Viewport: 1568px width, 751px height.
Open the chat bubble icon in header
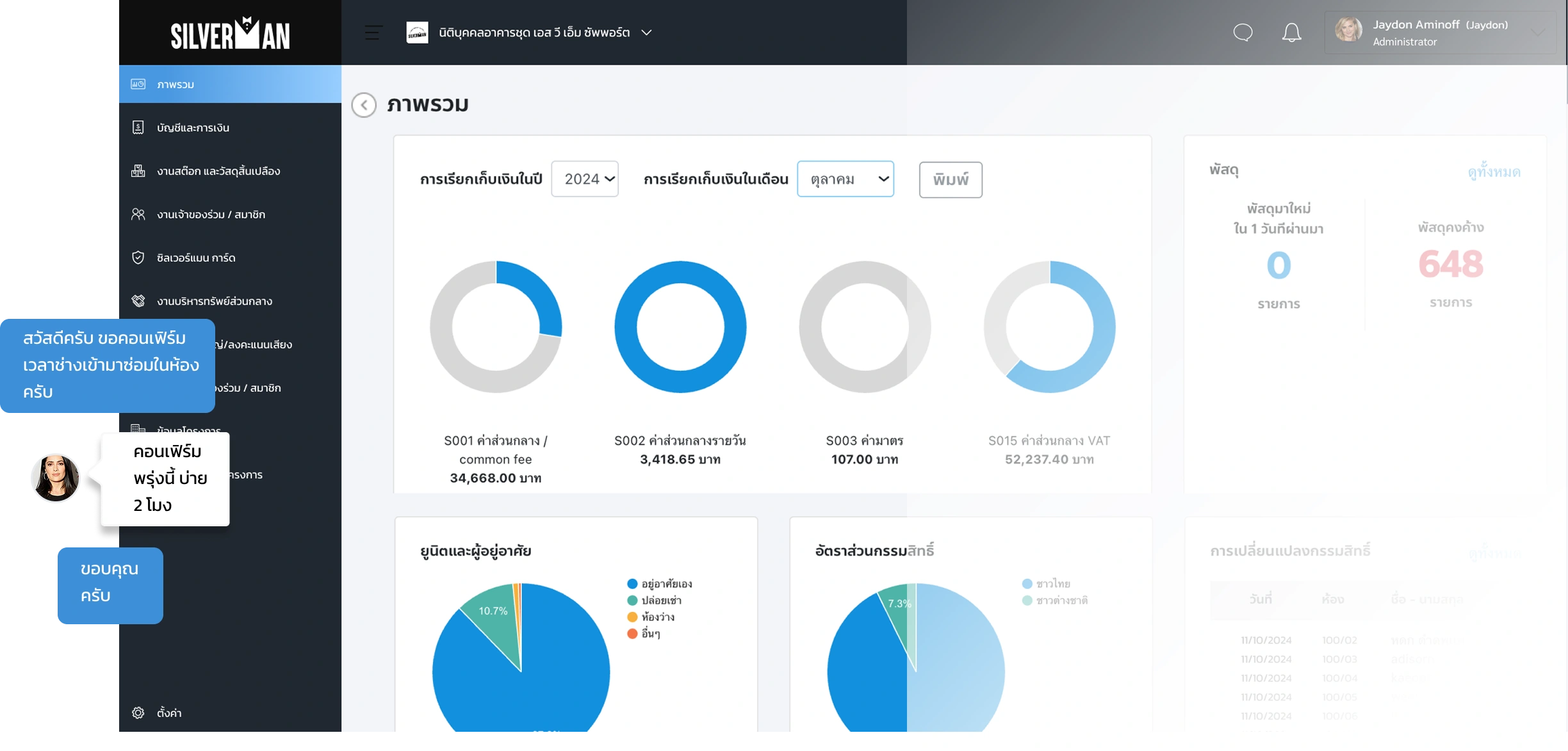click(x=1243, y=32)
